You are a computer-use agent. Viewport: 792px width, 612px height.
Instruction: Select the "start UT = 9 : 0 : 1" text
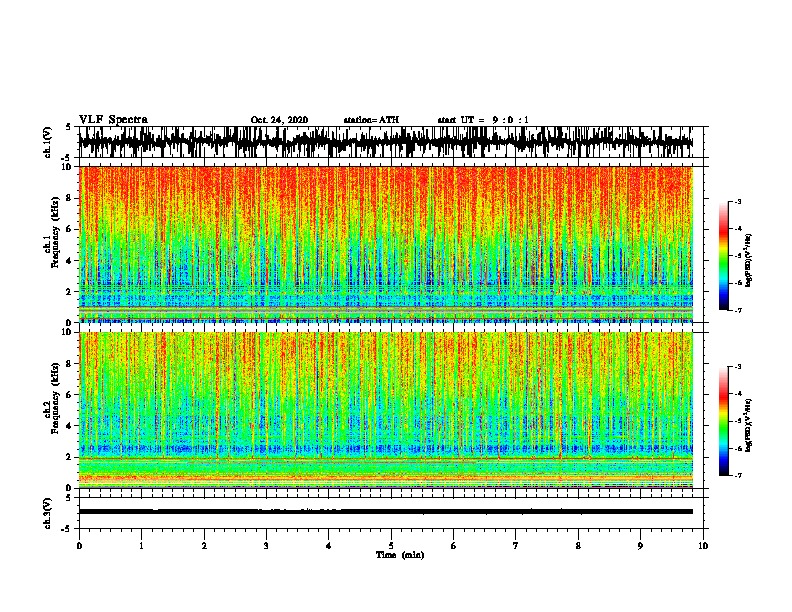click(x=483, y=120)
